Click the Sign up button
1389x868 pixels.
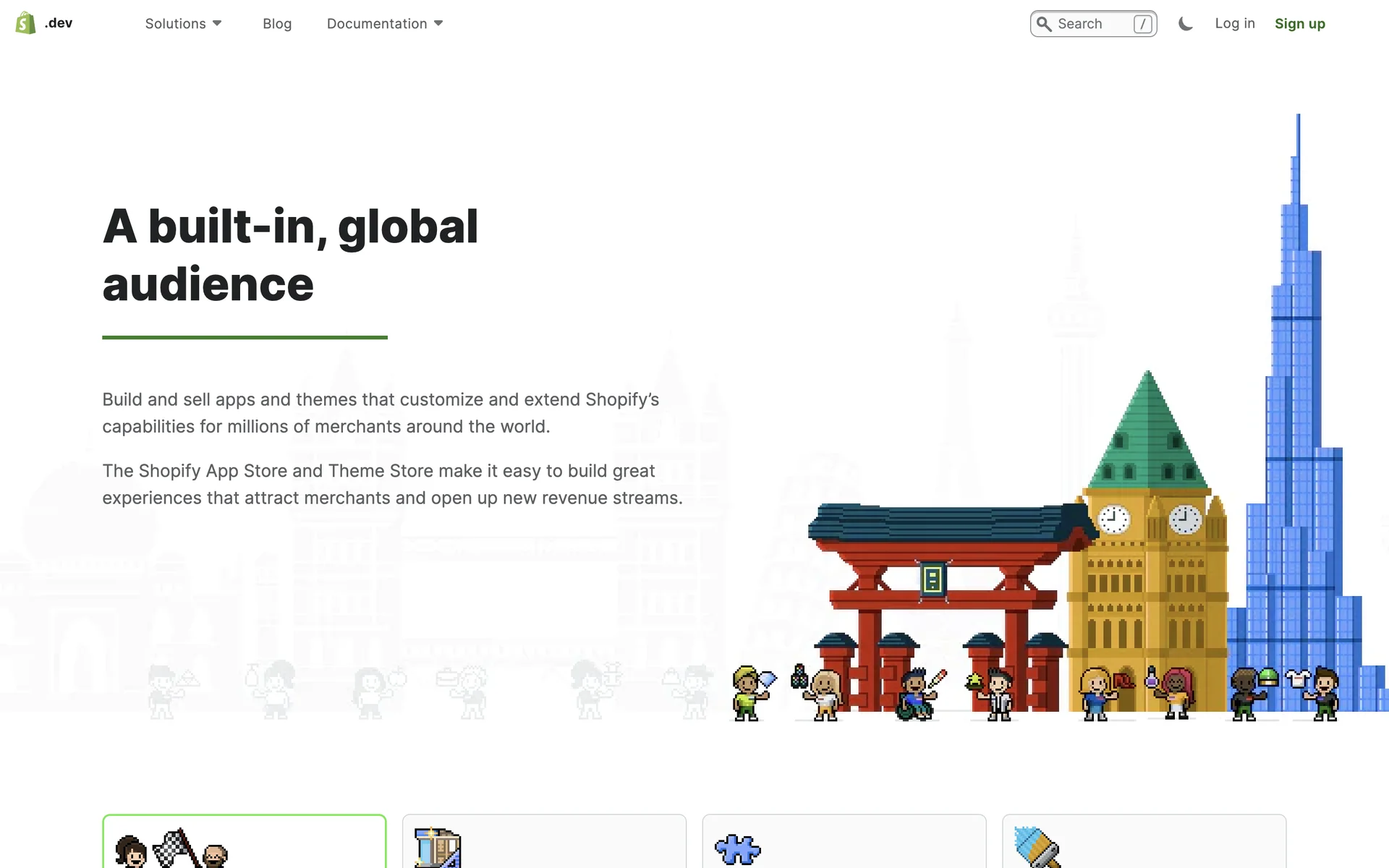point(1299,24)
